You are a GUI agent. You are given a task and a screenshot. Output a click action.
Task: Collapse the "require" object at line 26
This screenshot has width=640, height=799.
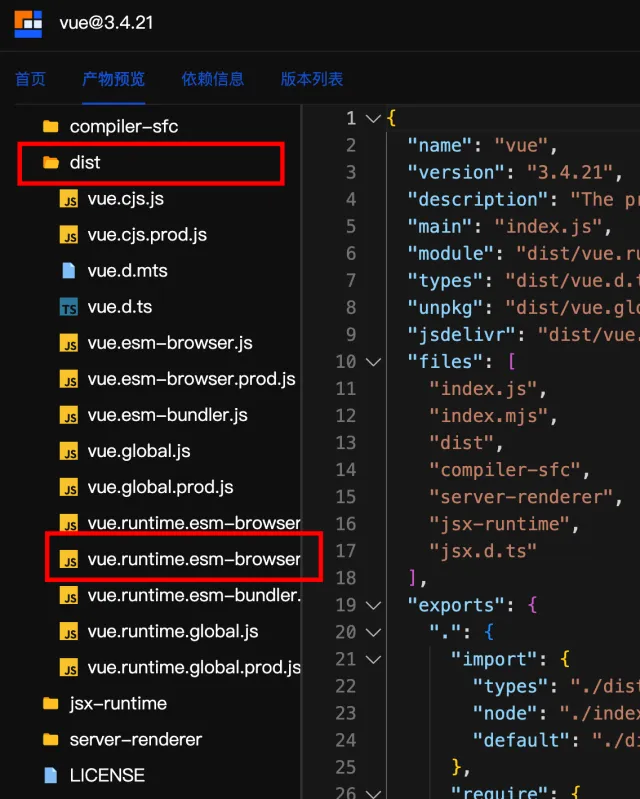374,794
